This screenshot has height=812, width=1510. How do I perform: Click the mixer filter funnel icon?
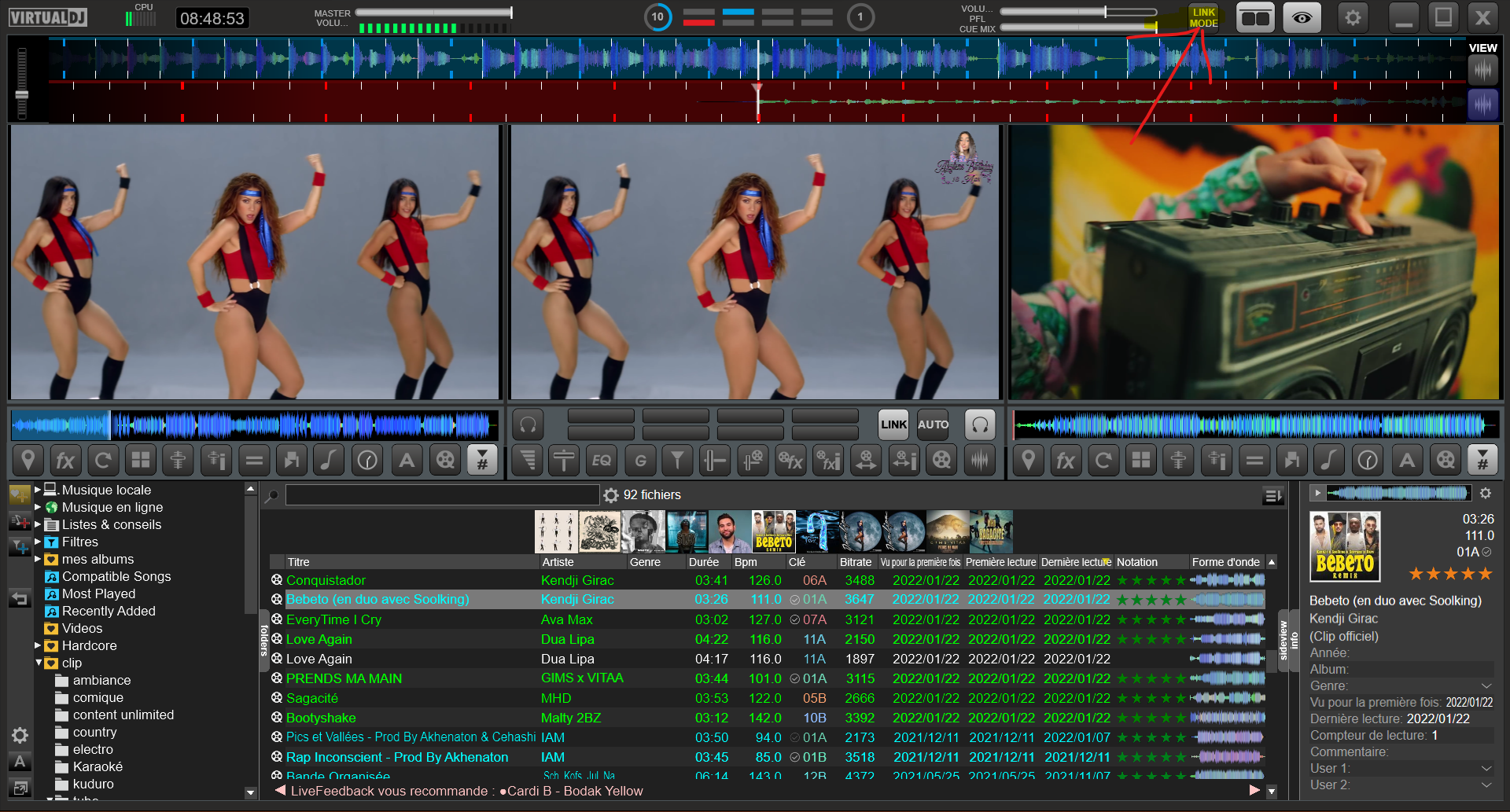677,461
